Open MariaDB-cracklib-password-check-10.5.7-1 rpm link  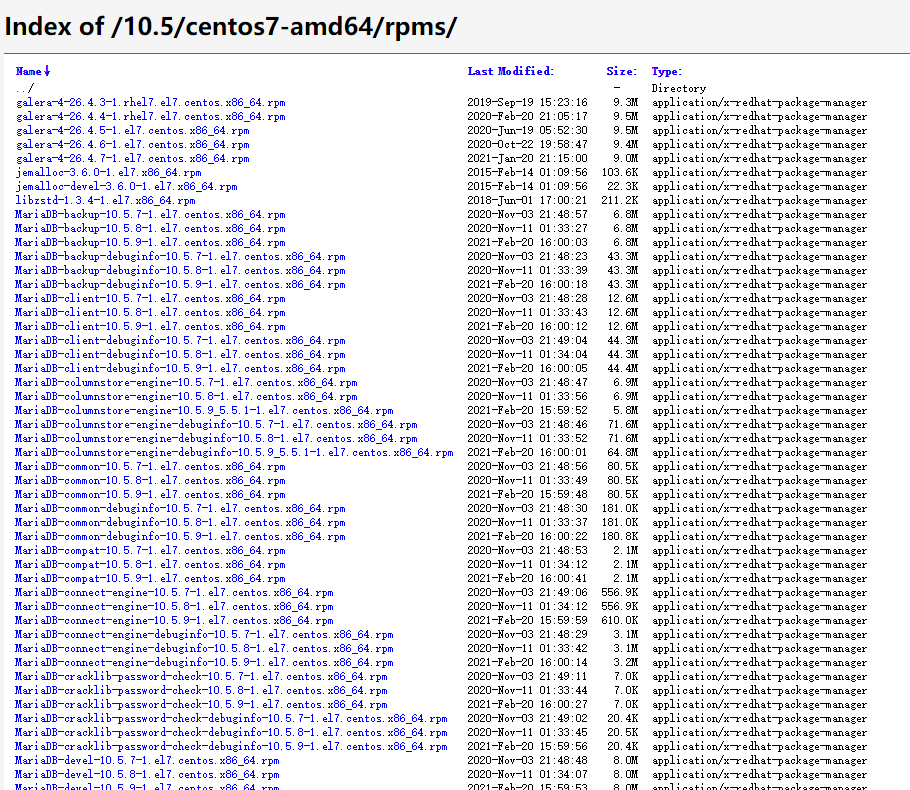pyautogui.click(x=201, y=676)
